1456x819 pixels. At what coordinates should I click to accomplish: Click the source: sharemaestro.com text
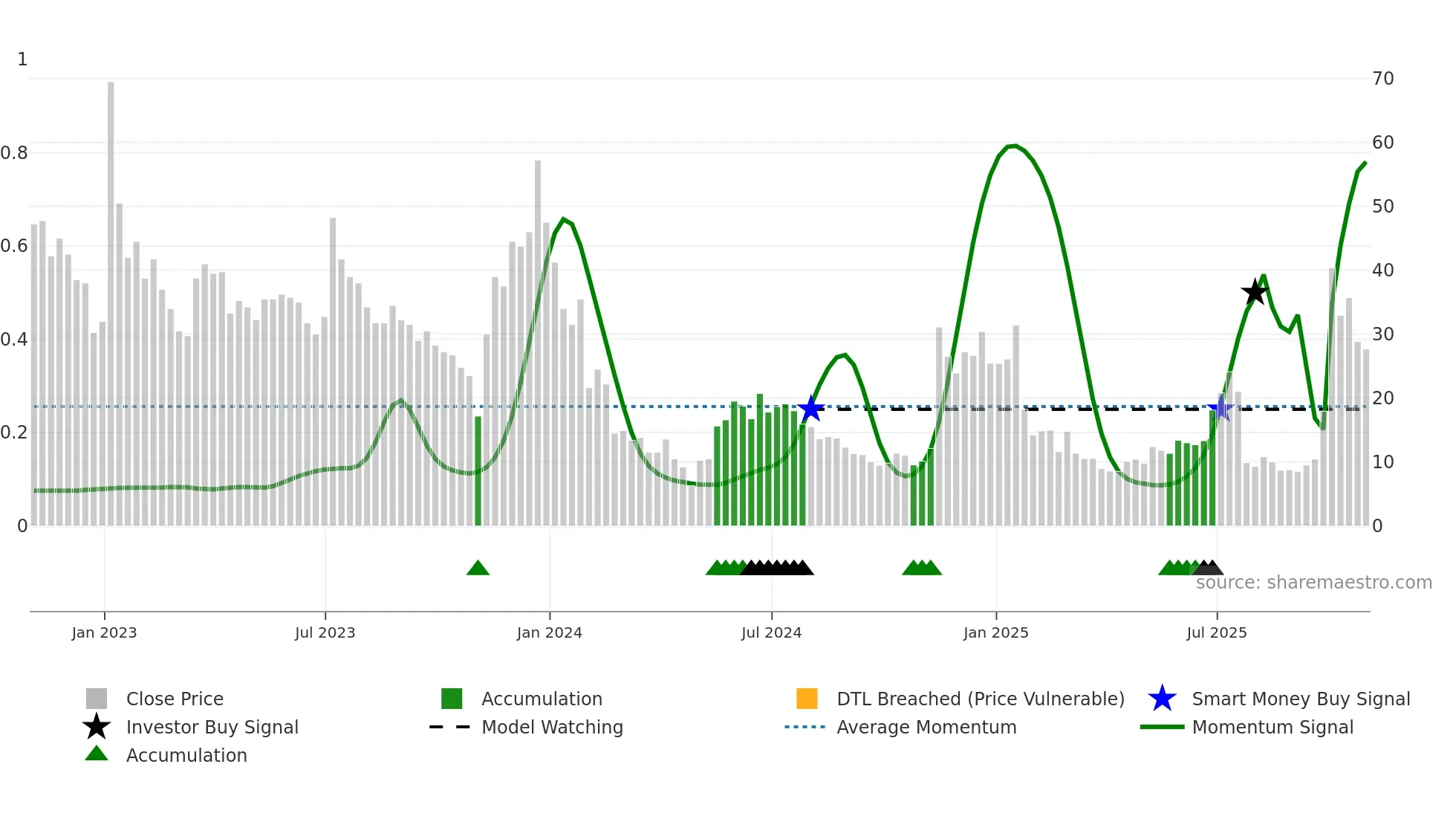click(x=1313, y=583)
